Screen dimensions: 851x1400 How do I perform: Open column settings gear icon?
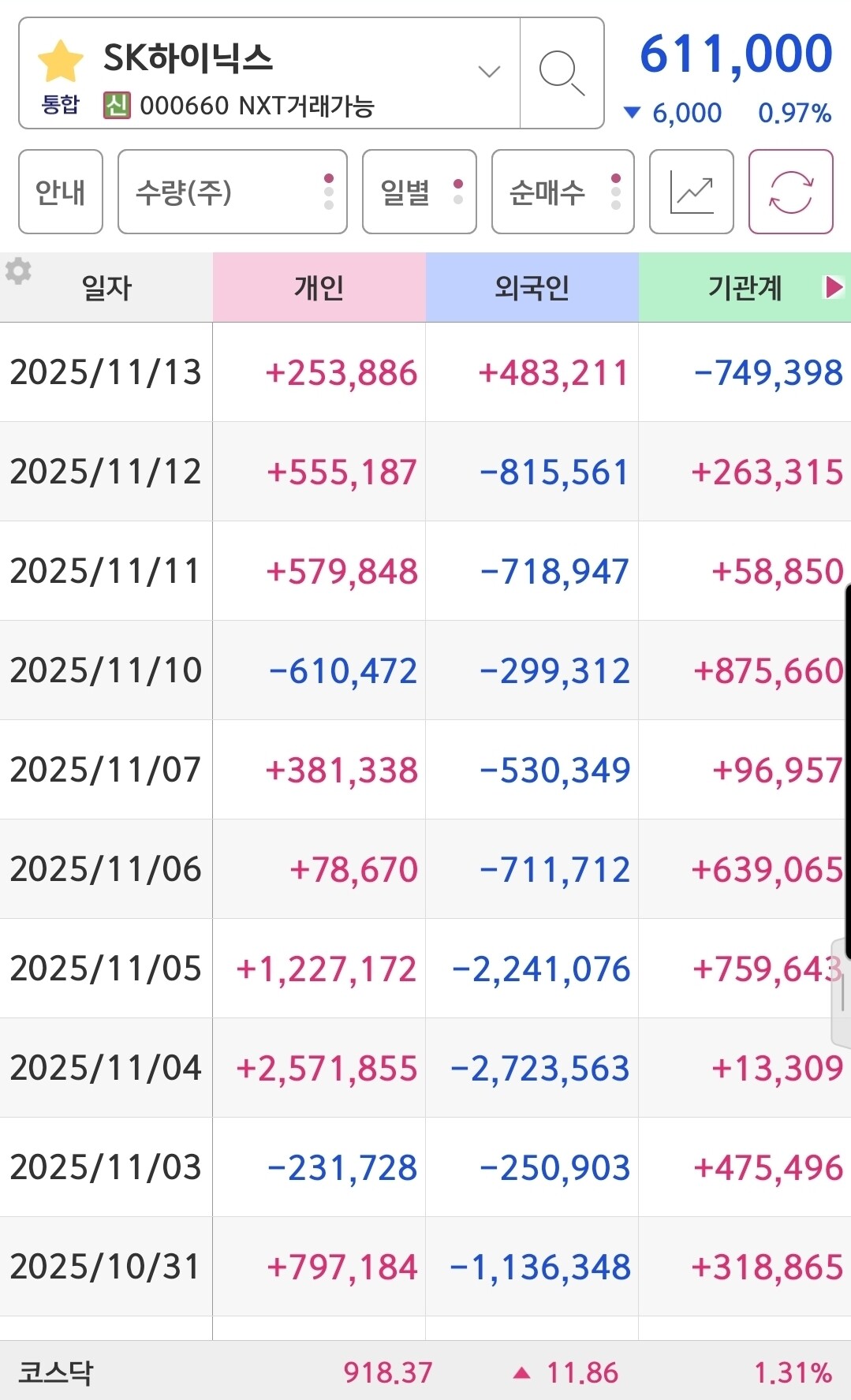[18, 271]
